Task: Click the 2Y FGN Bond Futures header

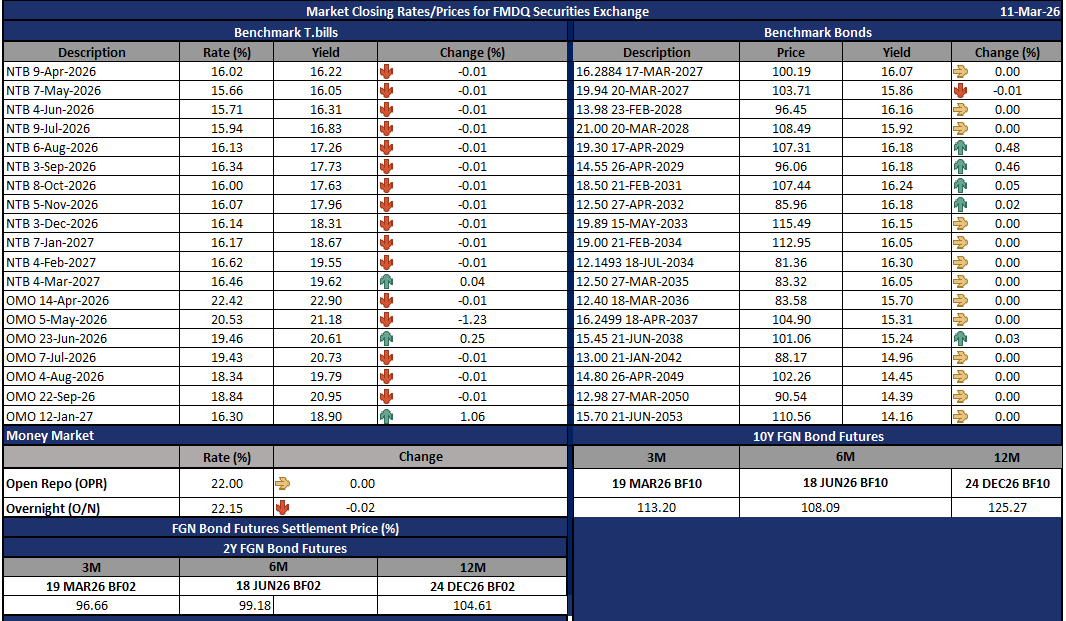Action: coord(286,548)
